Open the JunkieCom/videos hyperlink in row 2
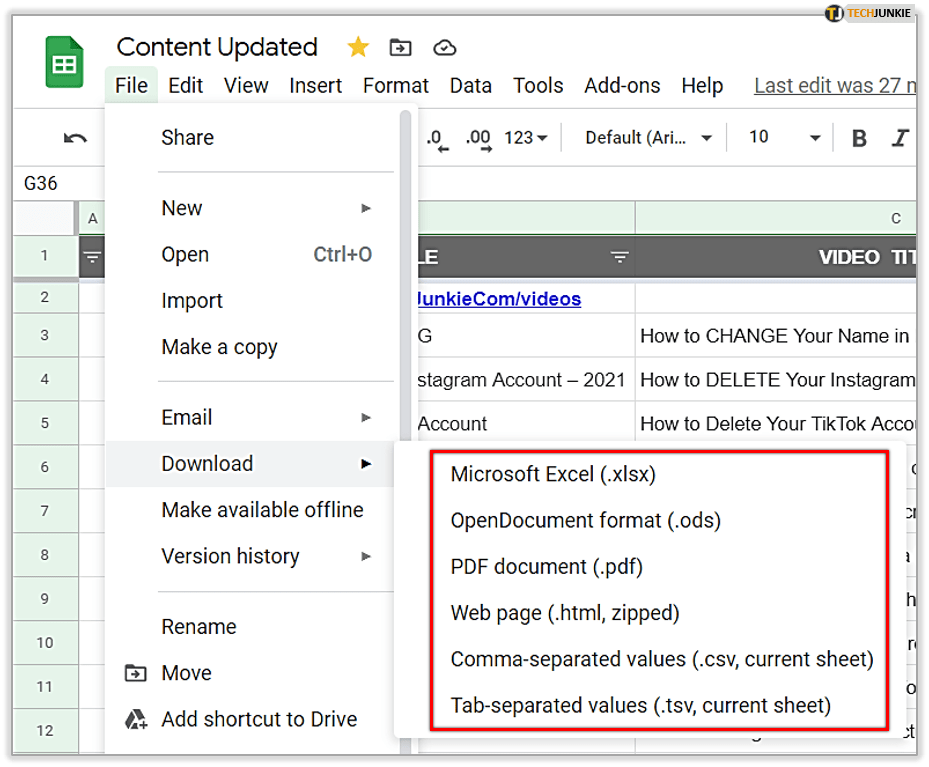Image resolution: width=929 pixels, height=767 pixels. coord(498,299)
